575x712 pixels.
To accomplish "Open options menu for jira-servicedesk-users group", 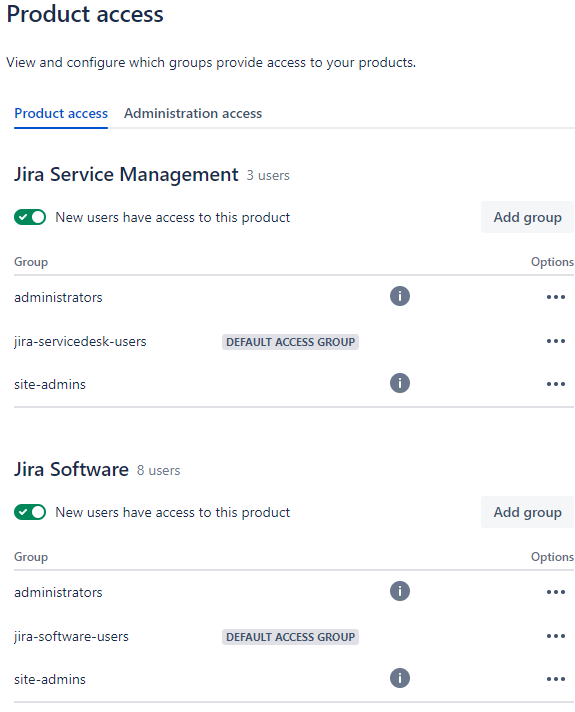I will pos(555,341).
